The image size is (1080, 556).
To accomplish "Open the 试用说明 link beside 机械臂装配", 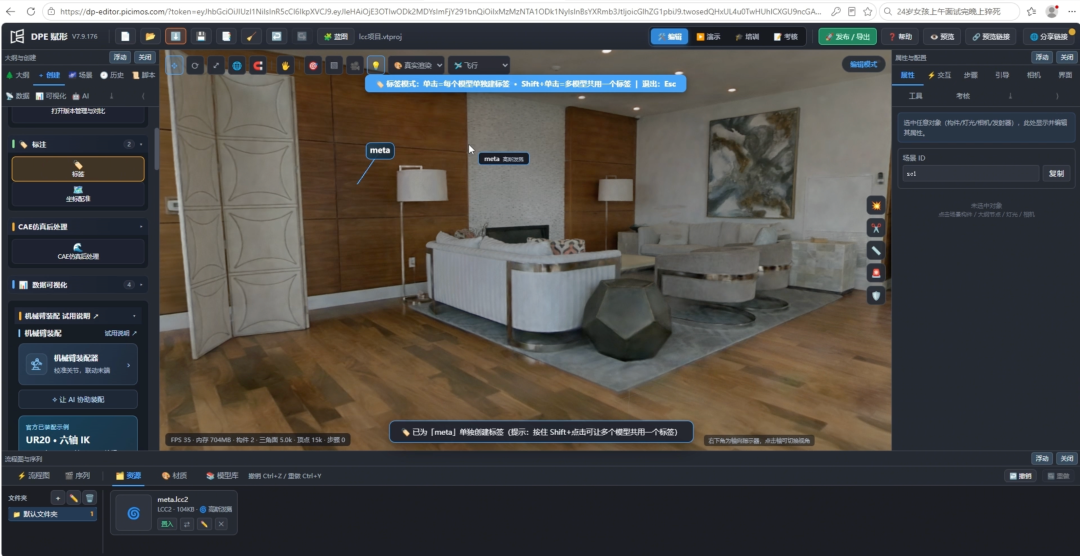I will tap(121, 333).
